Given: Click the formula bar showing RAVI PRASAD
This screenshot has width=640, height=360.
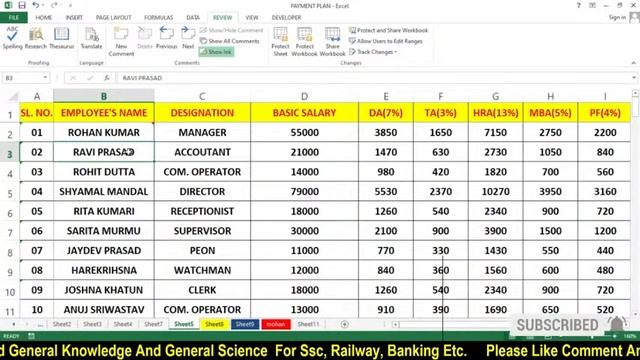Looking at the screenshot, I should tap(373, 78).
